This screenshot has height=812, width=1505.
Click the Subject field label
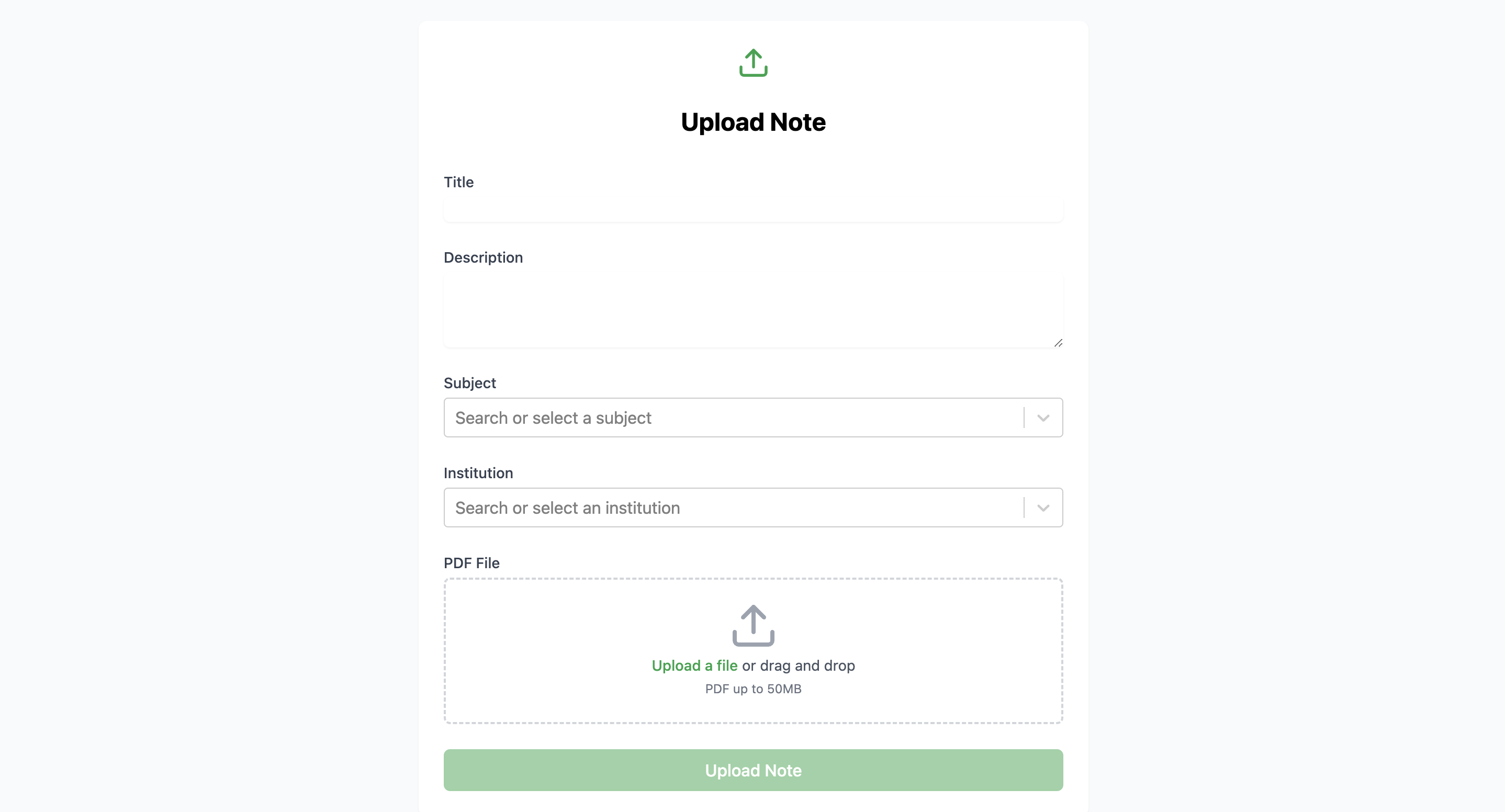470,383
